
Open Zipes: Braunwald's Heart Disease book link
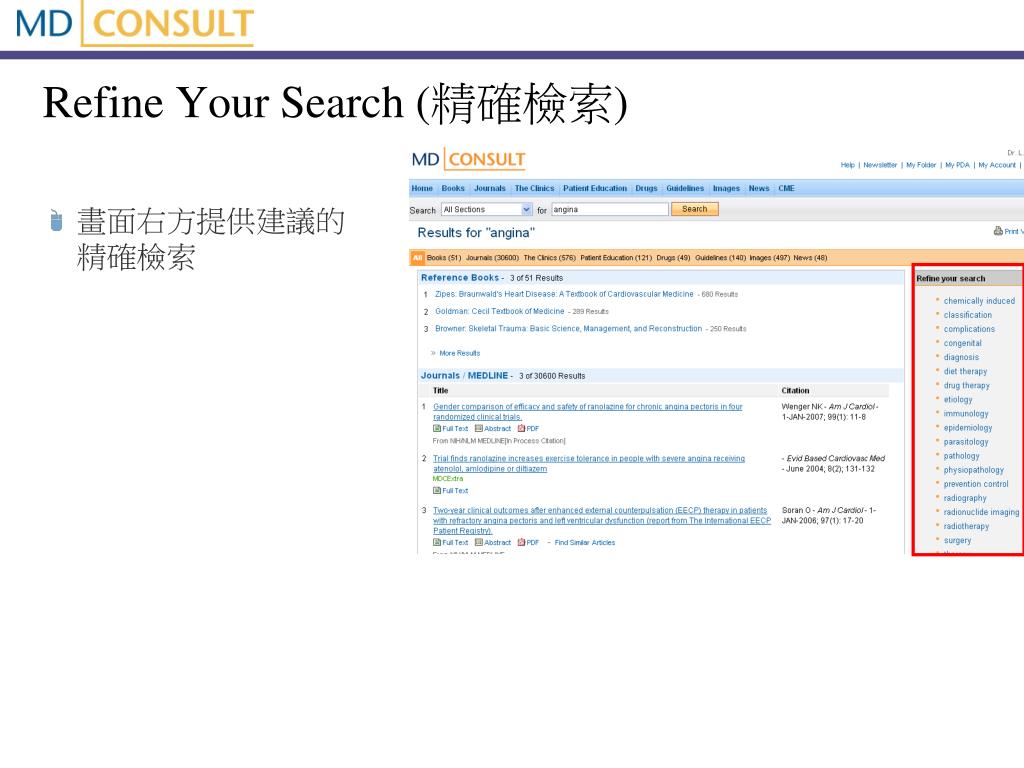pos(564,294)
